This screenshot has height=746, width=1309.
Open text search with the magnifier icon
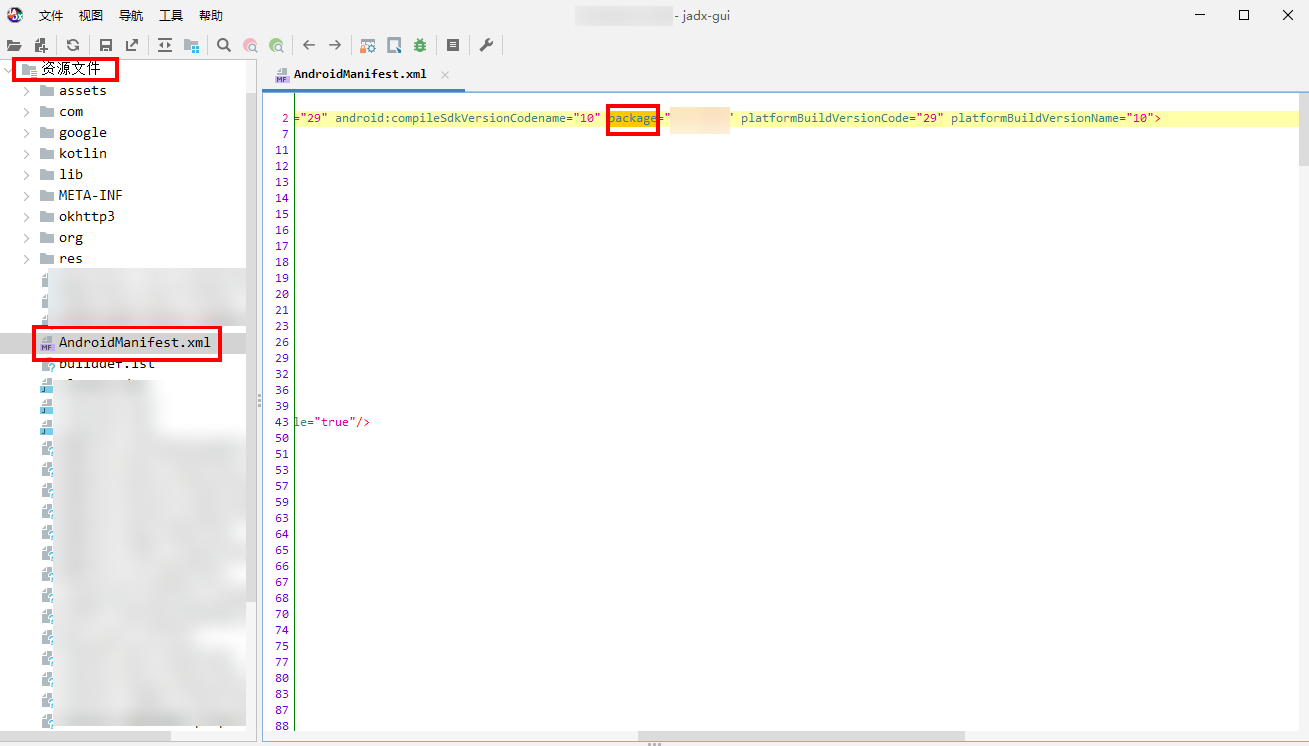[224, 45]
